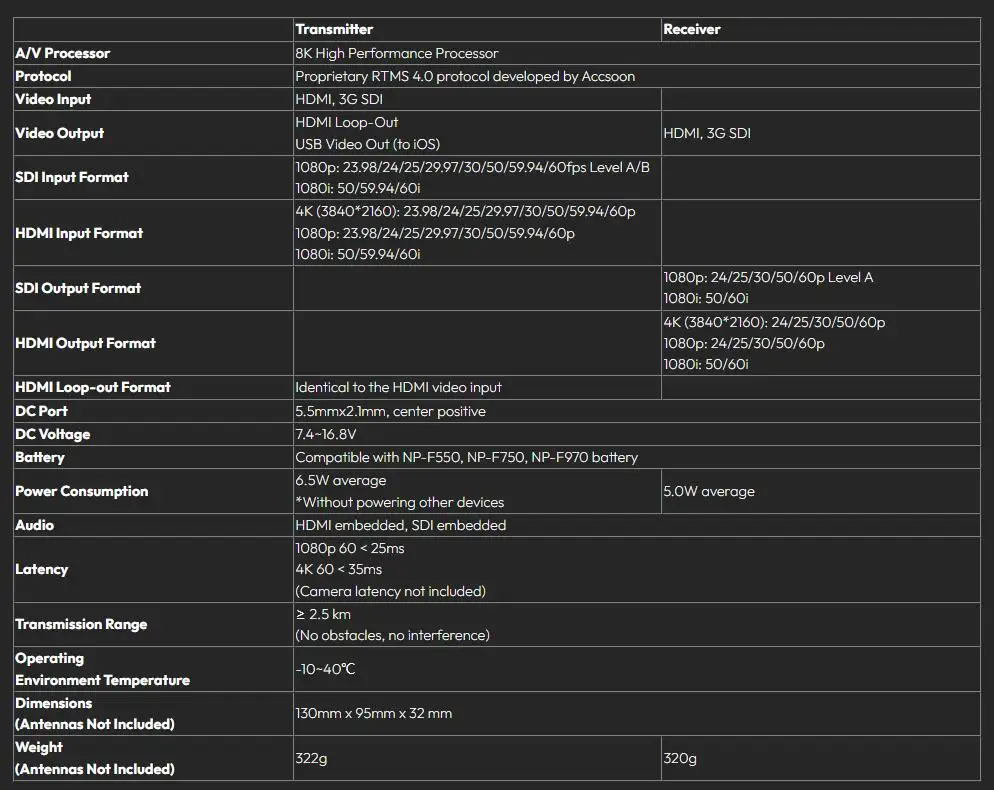Click the '4K (3840*2160): 23.98/24/25...' input line
The height and width of the screenshot is (790, 994).
tap(465, 211)
